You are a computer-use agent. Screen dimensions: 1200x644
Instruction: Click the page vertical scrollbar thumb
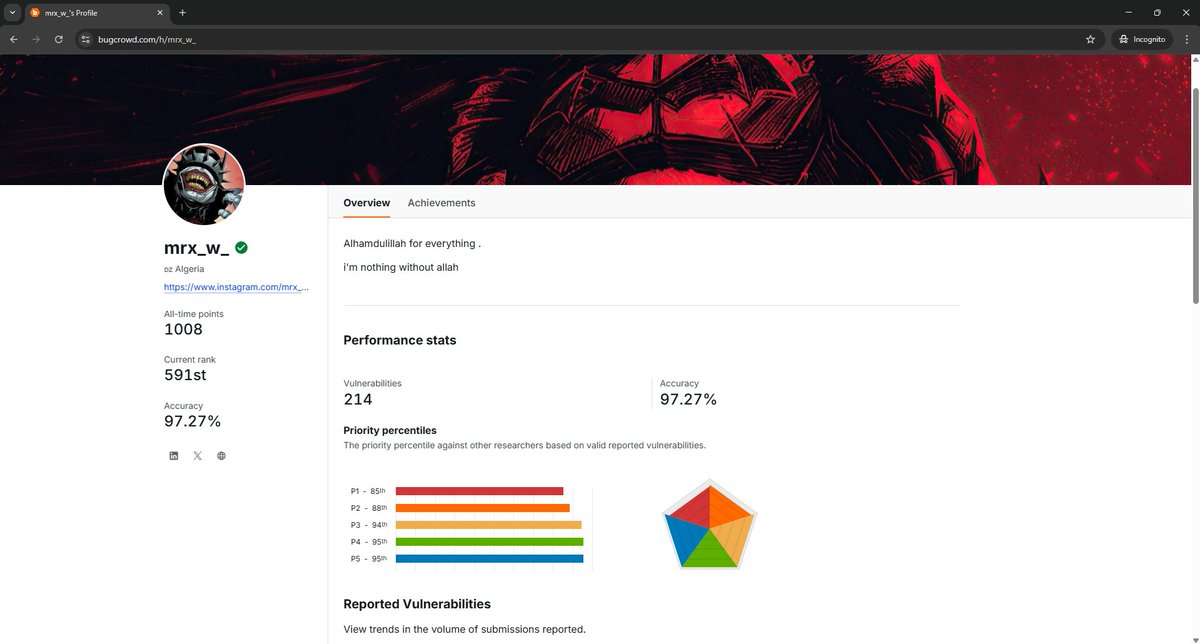[x=1195, y=195]
